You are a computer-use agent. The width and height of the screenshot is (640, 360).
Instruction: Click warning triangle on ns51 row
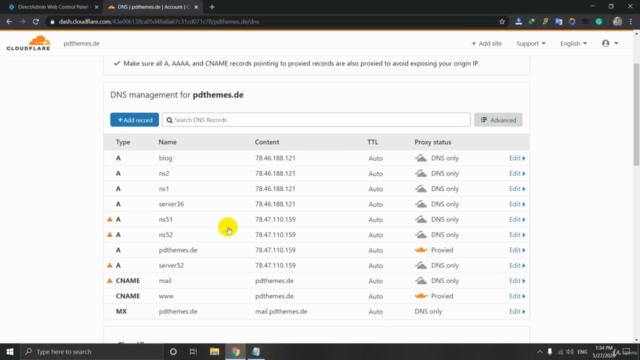pyautogui.click(x=109, y=219)
